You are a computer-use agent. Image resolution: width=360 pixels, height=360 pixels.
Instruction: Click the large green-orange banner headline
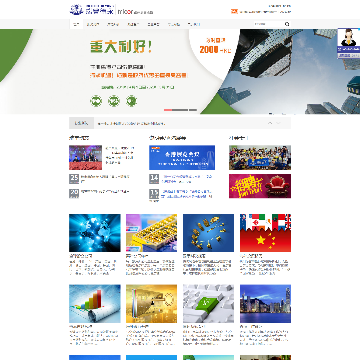121,47
